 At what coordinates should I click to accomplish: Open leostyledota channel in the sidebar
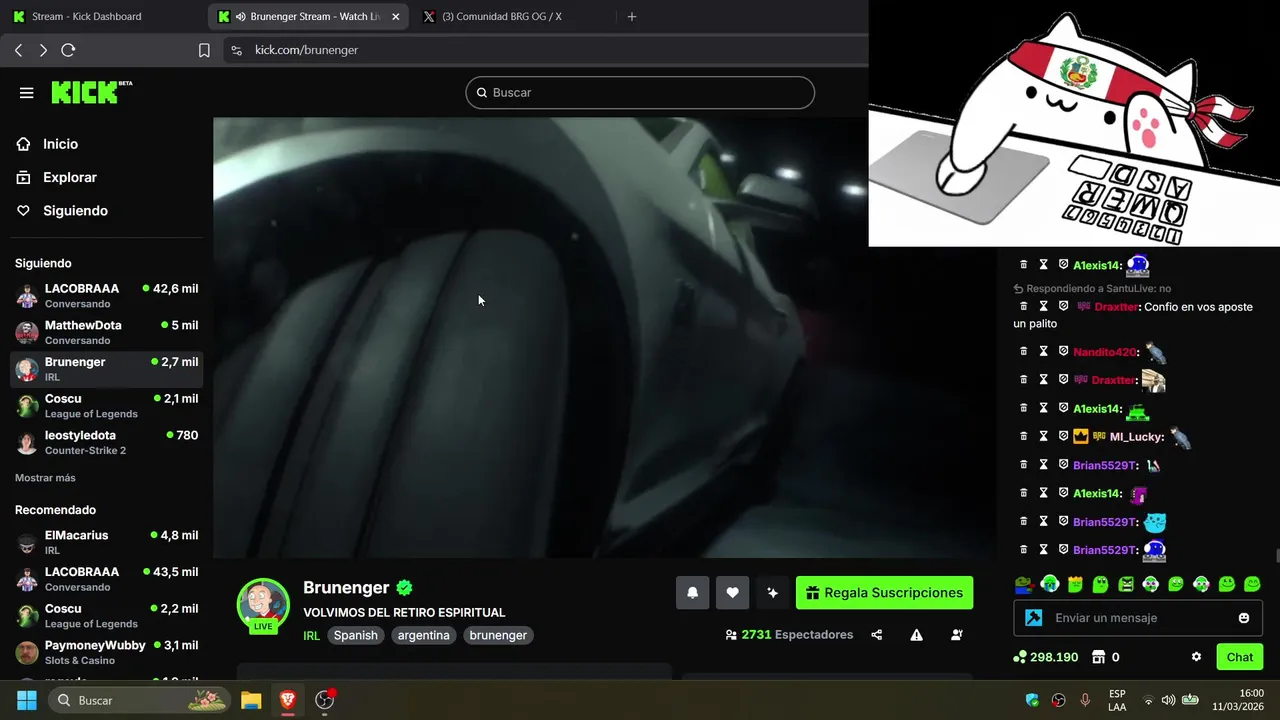click(107, 442)
